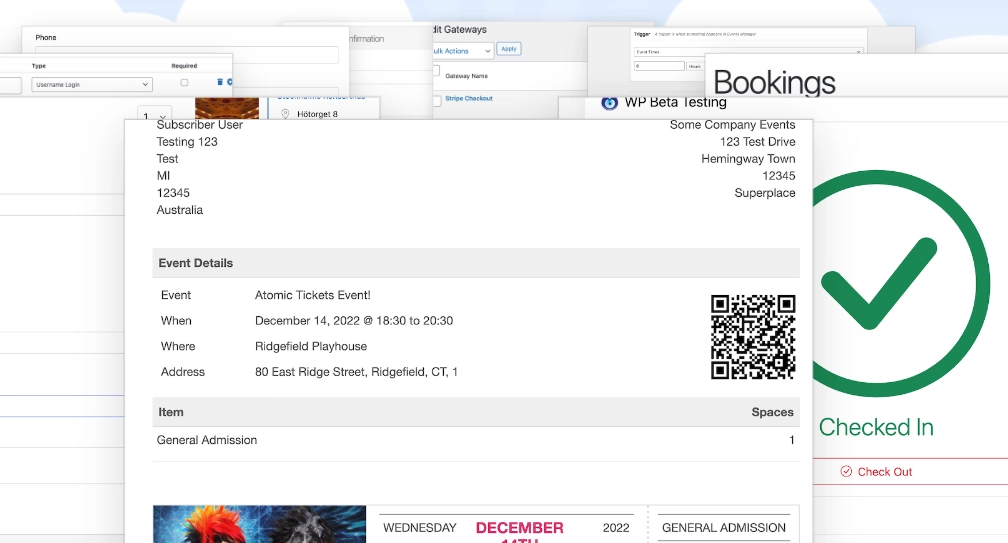Viewport: 1008px width, 543px height.
Task: Click into the Phone input field
Action: pos(187,54)
